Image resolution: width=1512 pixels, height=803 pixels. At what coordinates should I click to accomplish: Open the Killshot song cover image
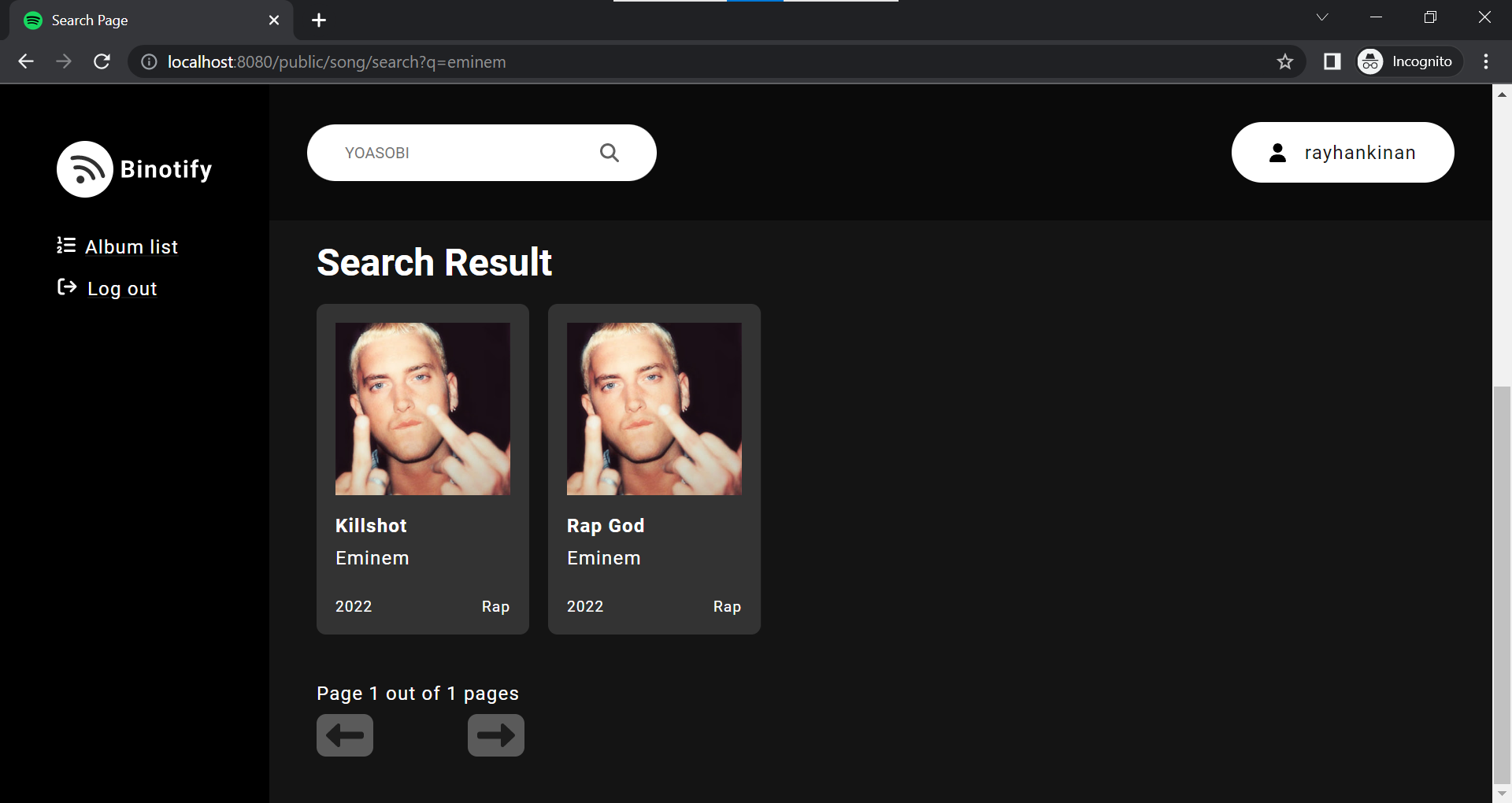point(423,409)
